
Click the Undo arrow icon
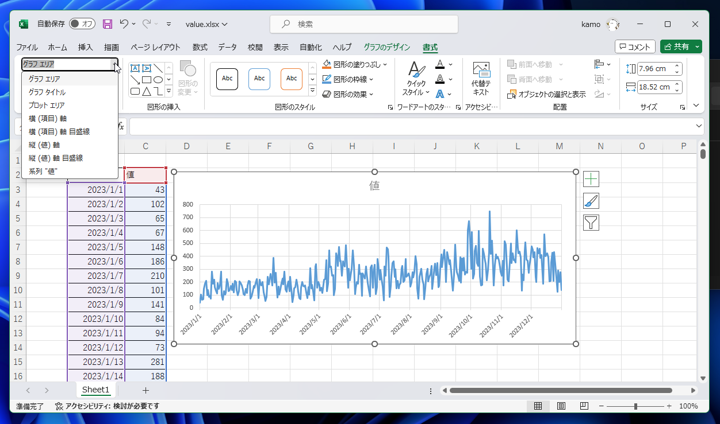[x=125, y=24]
